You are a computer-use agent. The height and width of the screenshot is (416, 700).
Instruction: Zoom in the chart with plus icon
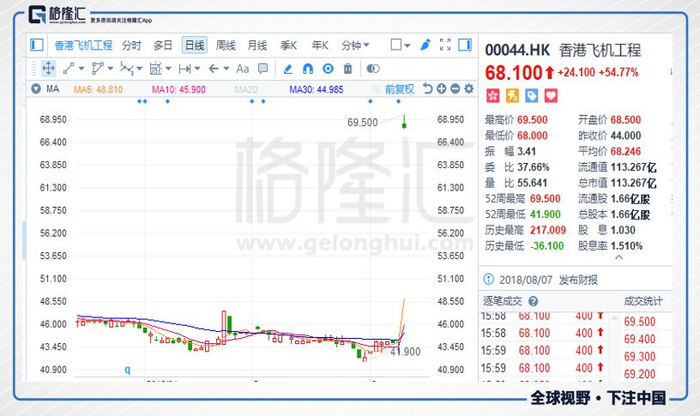[442, 89]
